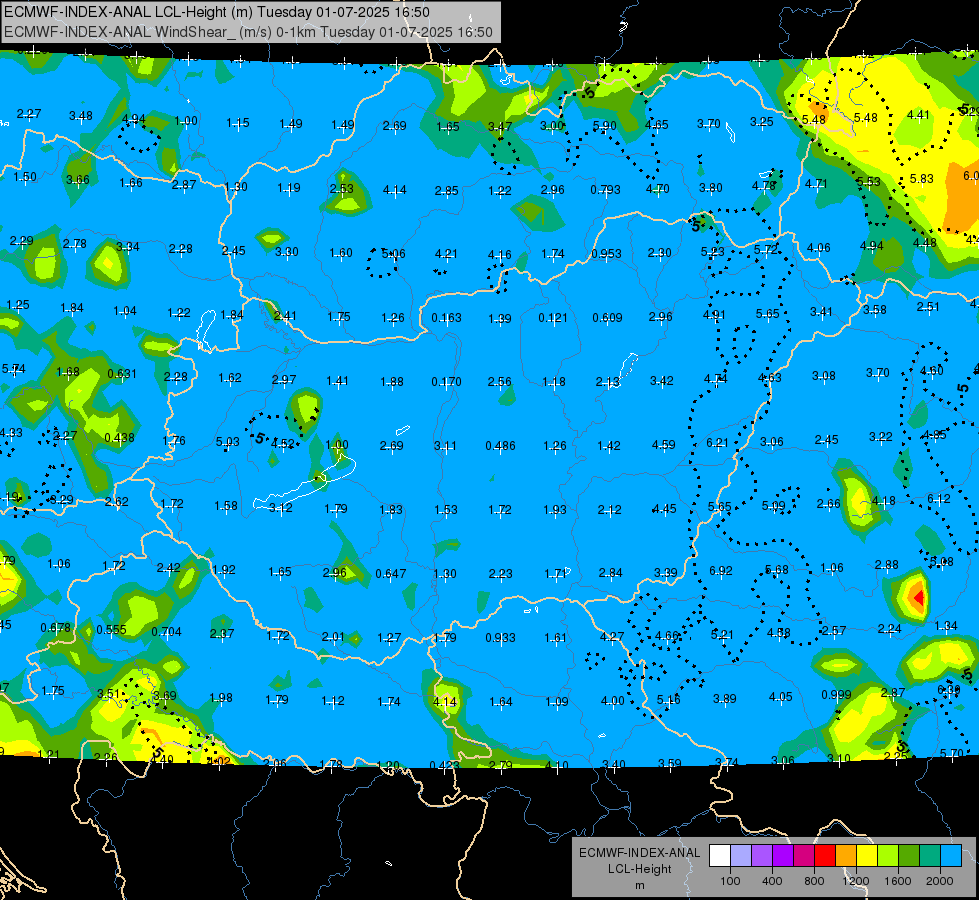Click the wind shear value 0.555
This screenshot has height=900, width=979.
111,630
